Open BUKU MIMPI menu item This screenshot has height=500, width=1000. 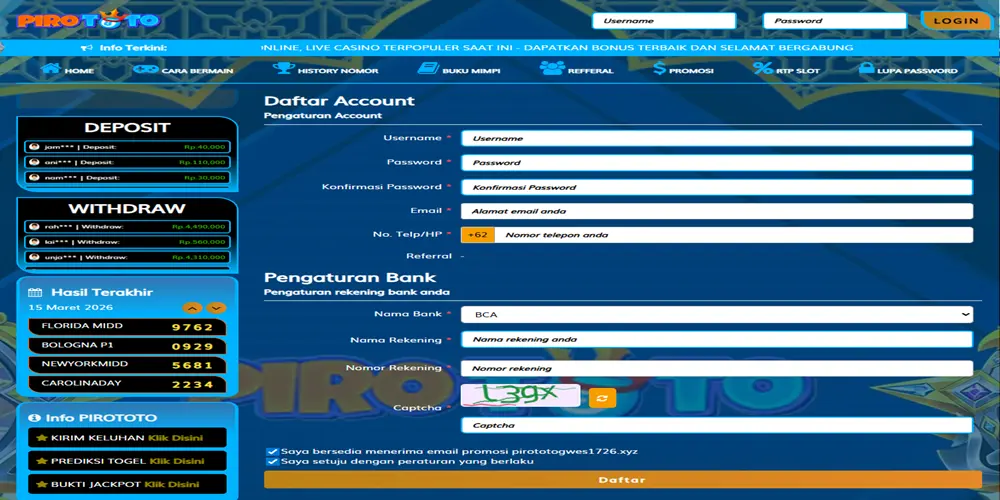(x=459, y=69)
